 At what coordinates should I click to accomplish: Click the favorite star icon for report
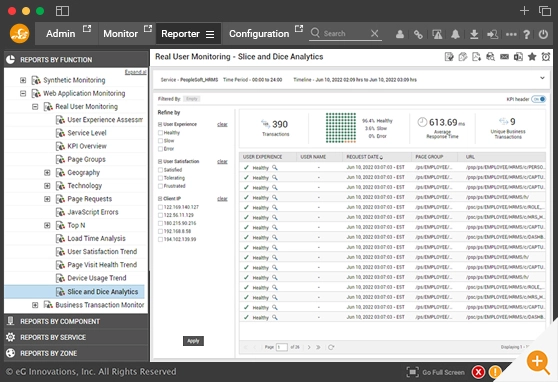[532, 57]
